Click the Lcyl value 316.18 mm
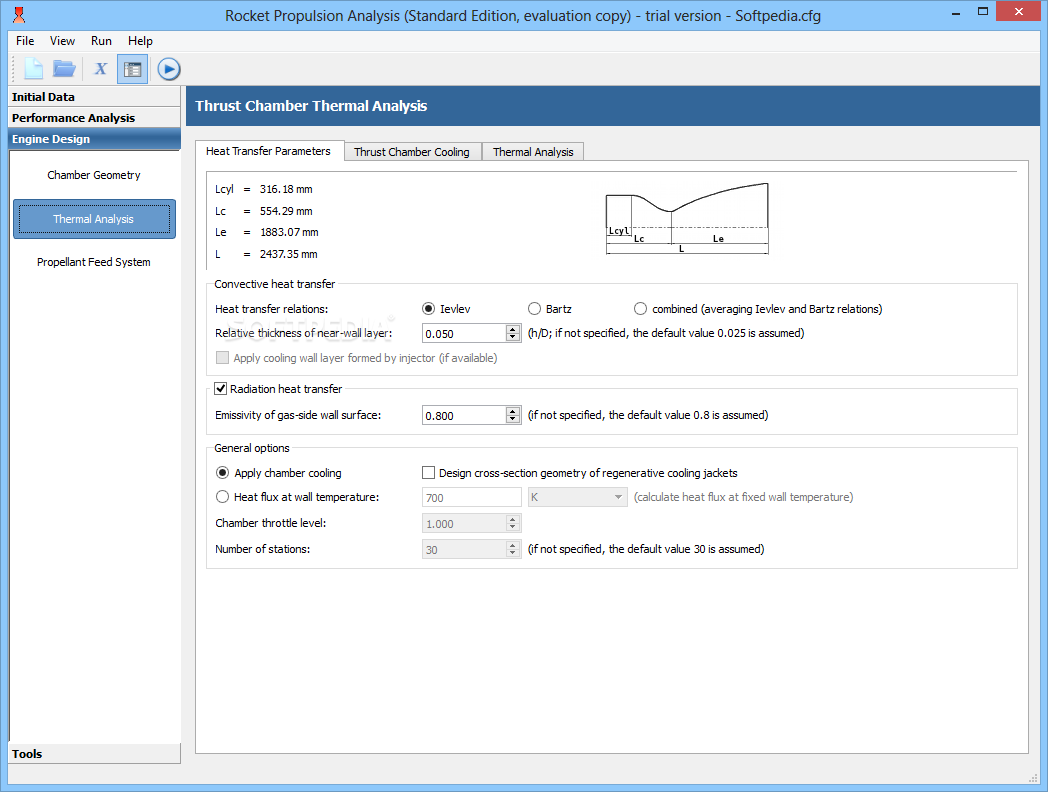This screenshot has width=1048, height=792. tap(286, 189)
